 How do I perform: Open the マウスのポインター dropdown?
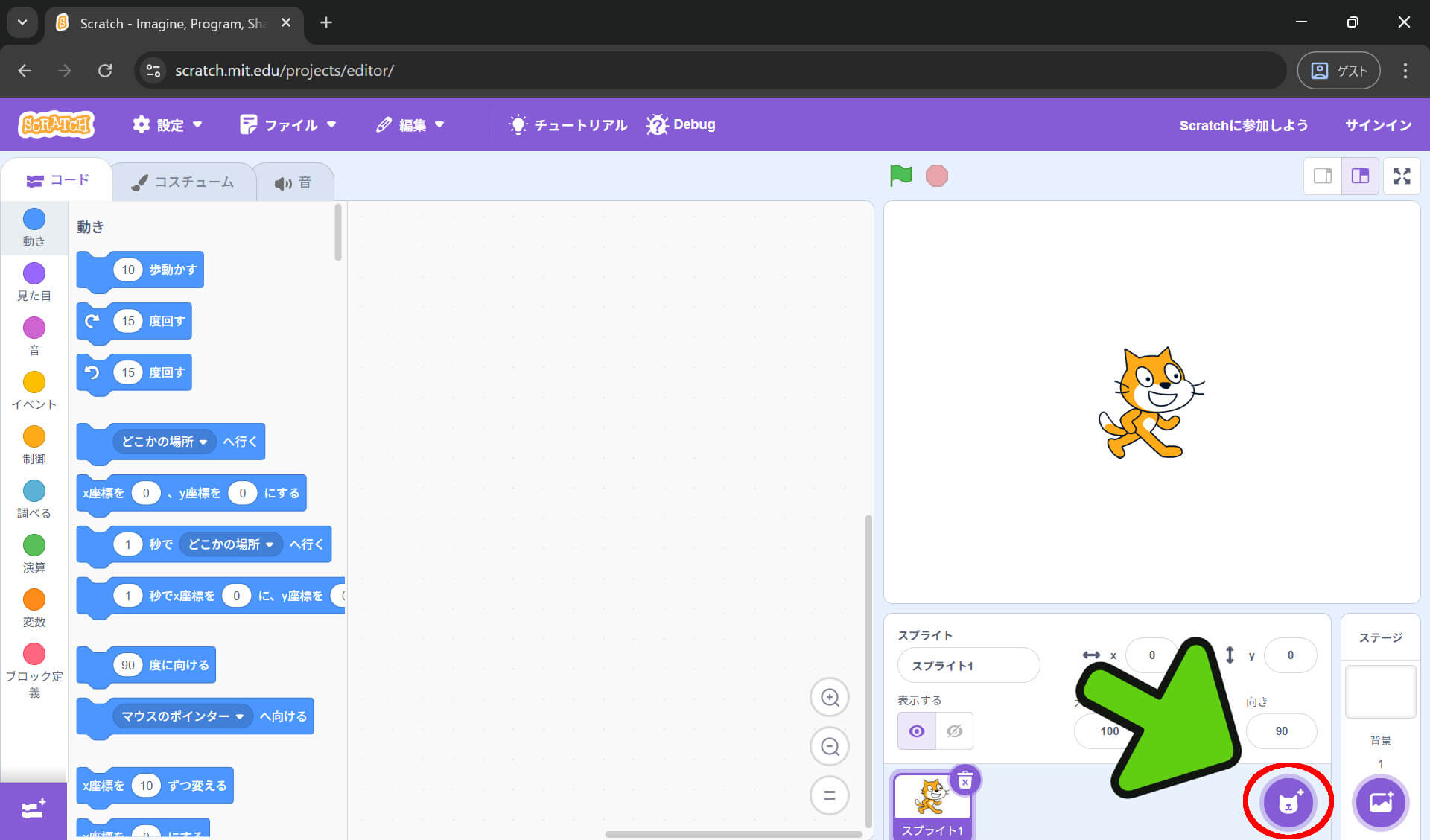(x=181, y=716)
